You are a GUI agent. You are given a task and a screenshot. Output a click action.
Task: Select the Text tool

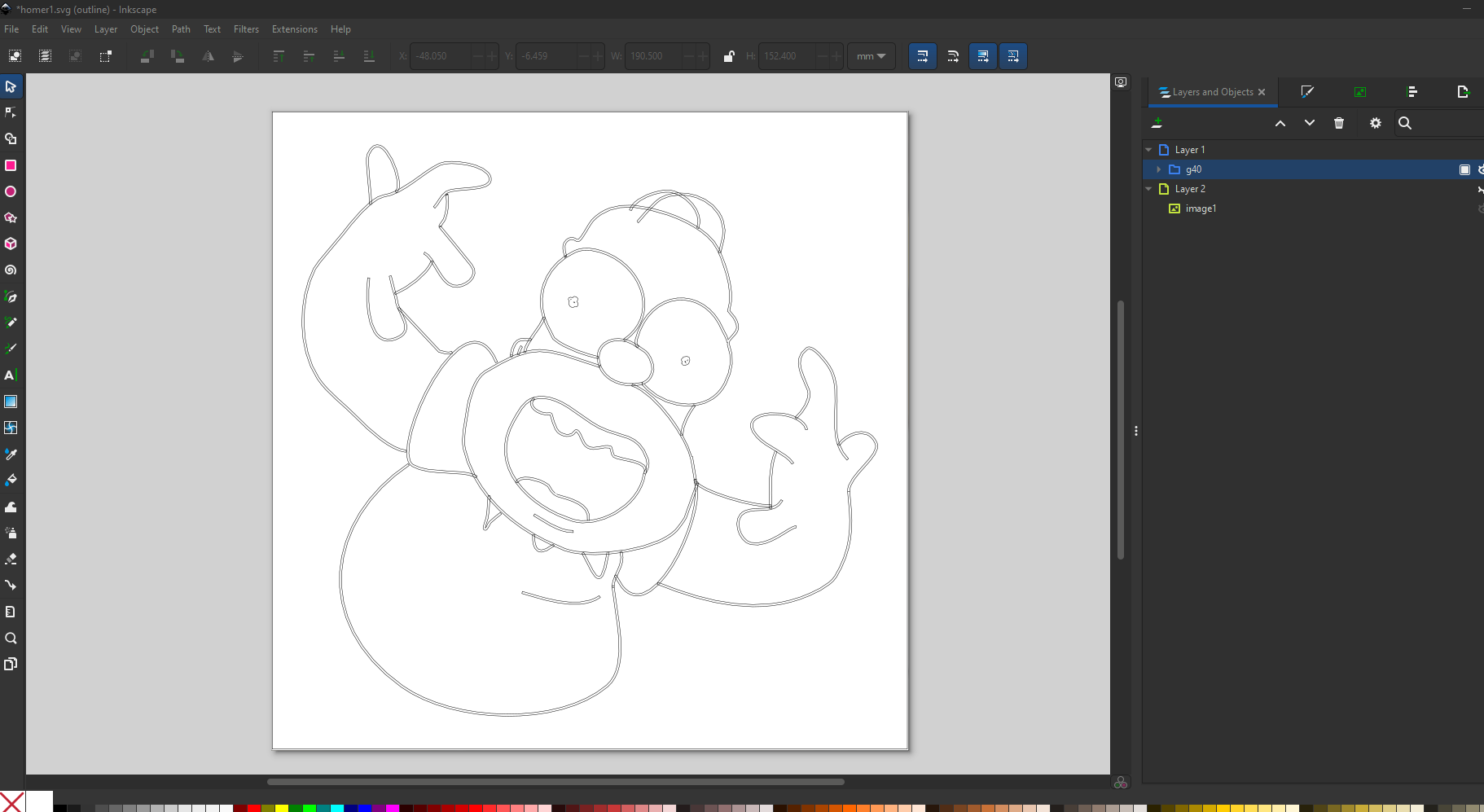(x=11, y=375)
